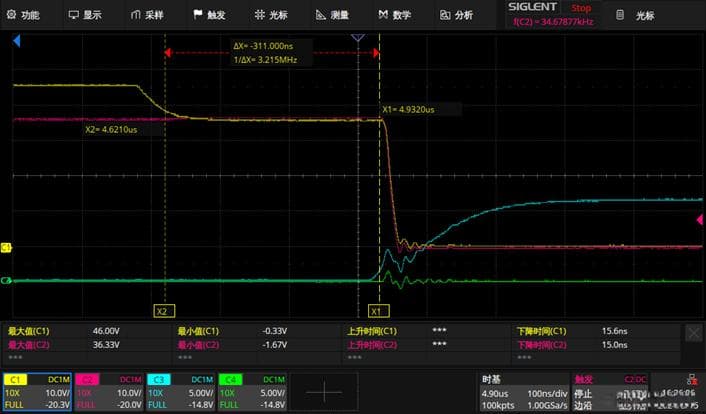Click the 100ns/div timebase value
The height and width of the screenshot is (414, 706).
pos(547,393)
